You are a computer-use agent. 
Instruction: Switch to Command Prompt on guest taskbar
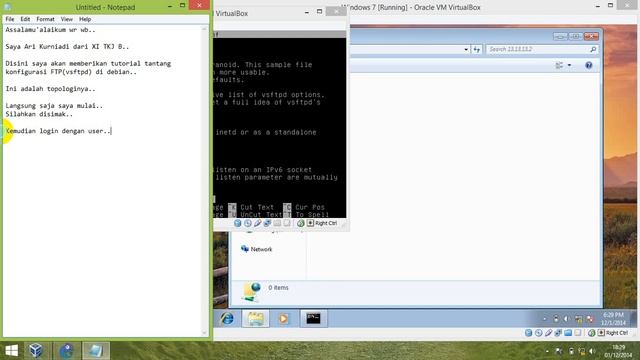[x=313, y=318]
